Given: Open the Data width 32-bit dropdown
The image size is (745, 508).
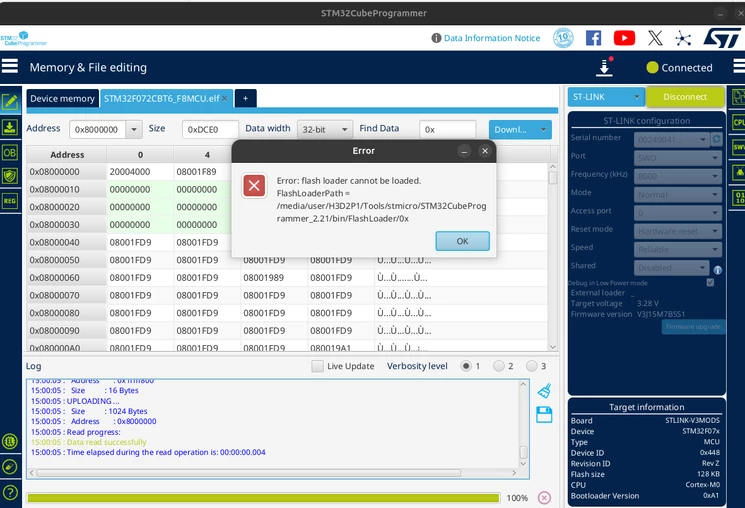Looking at the screenshot, I should click(x=325, y=129).
